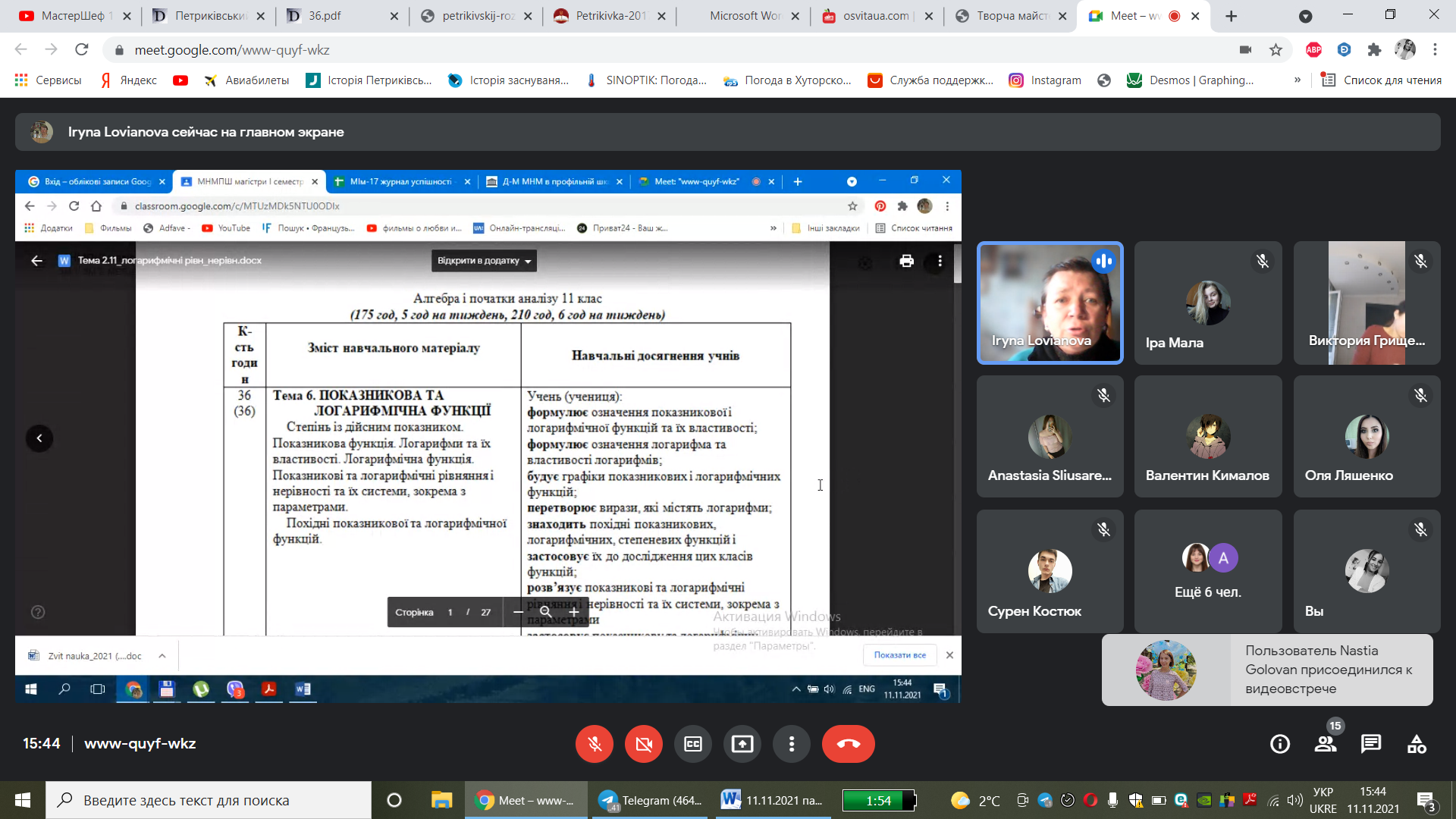Image resolution: width=1456 pixels, height=819 pixels.
Task: Zoom in the shared document with plus
Action: [574, 612]
